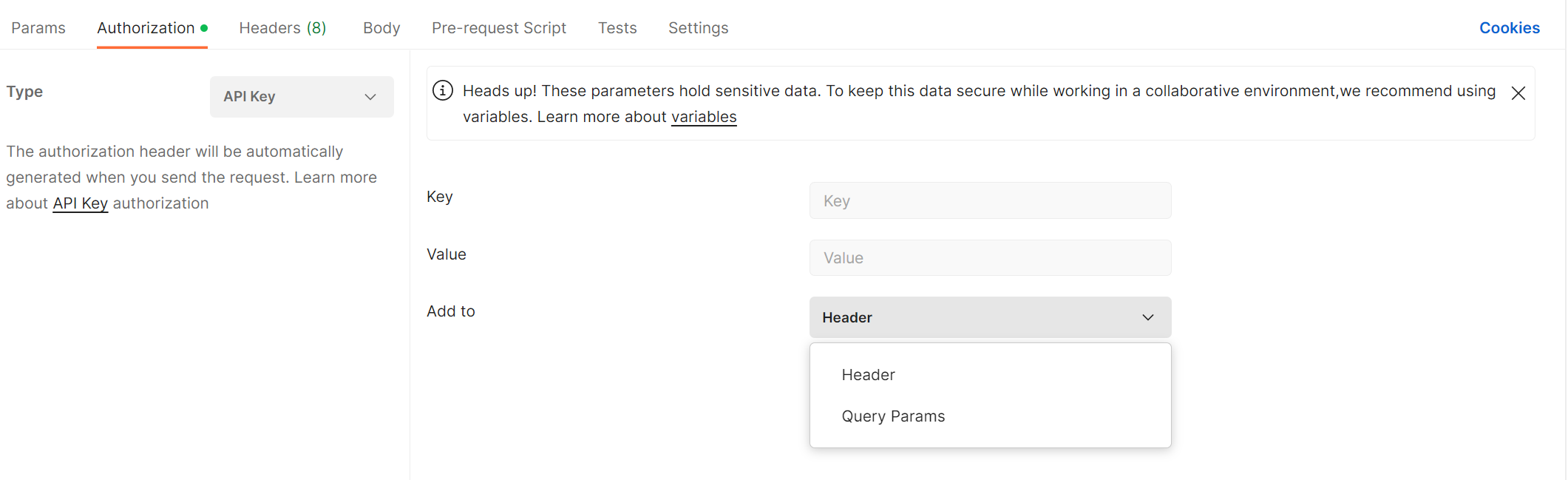Open the Pre-request Script tab
The height and width of the screenshot is (480, 1568).
pyautogui.click(x=499, y=28)
